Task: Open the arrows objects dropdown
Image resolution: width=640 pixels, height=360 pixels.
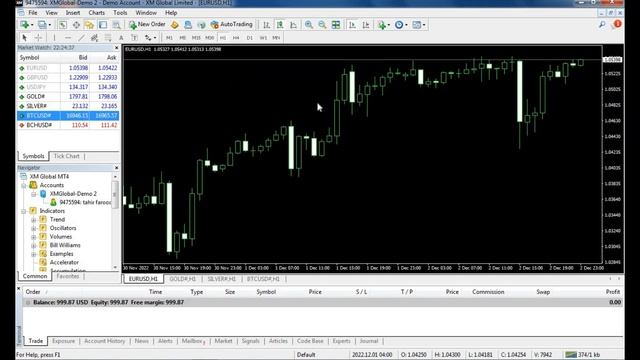Action: pyautogui.click(x=155, y=38)
